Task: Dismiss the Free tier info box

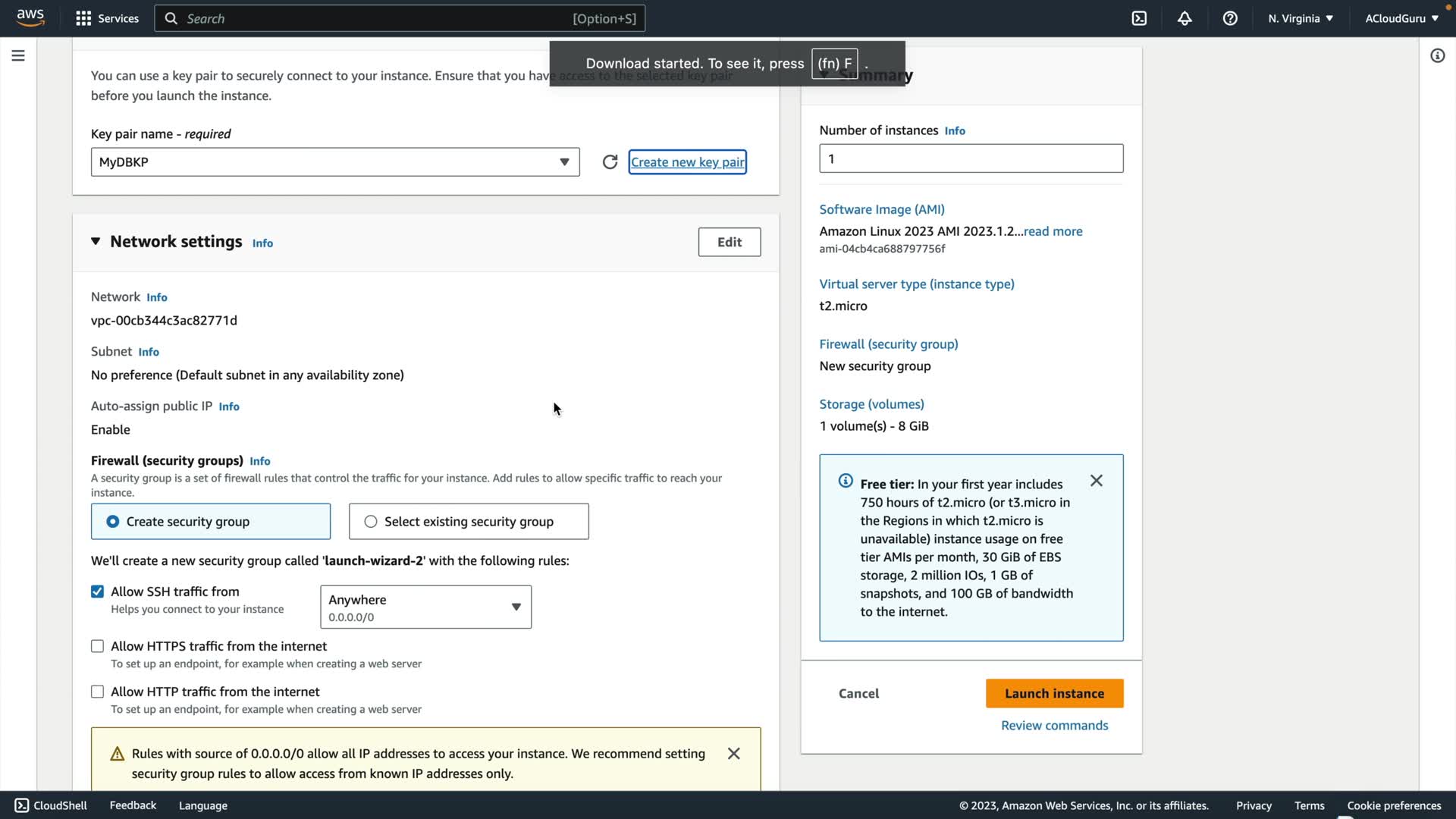Action: click(1096, 481)
